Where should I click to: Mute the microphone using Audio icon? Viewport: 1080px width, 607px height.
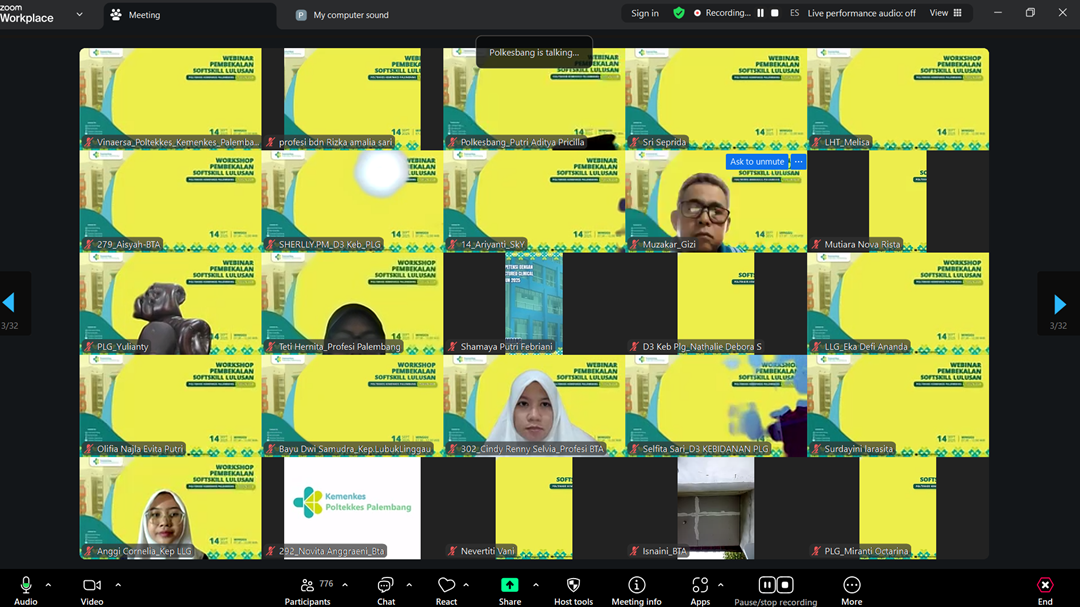(25, 585)
